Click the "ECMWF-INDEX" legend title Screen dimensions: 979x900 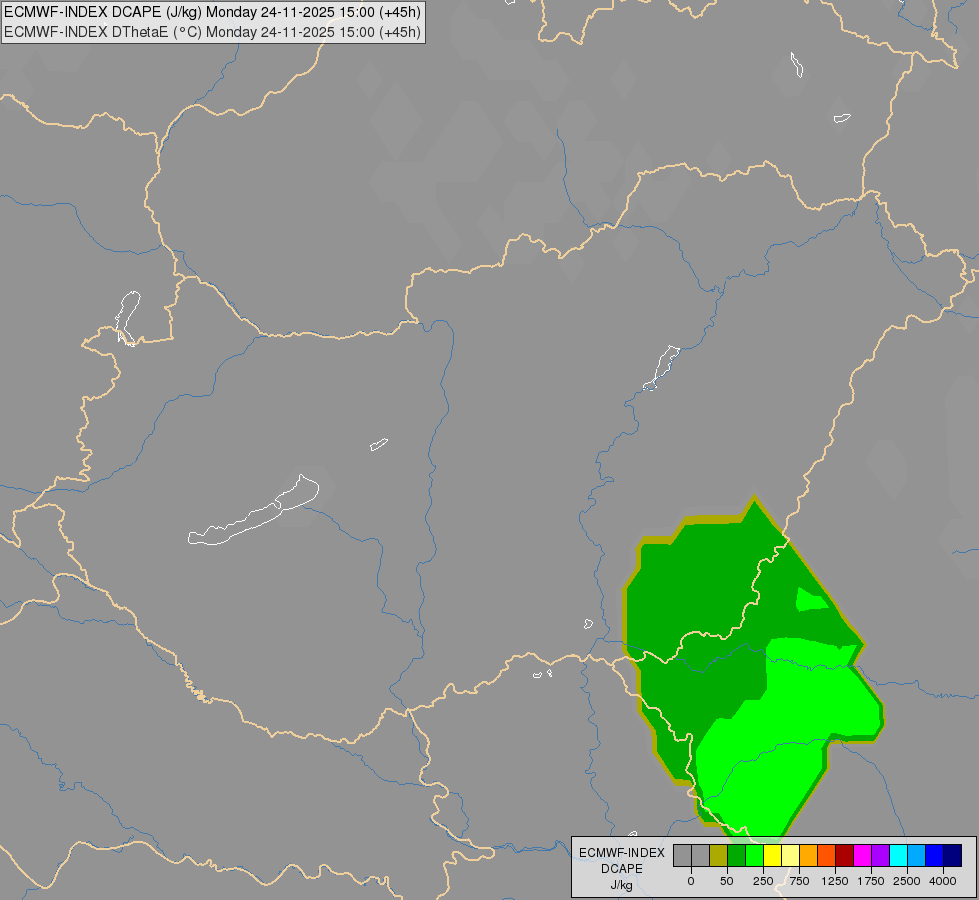coord(622,853)
